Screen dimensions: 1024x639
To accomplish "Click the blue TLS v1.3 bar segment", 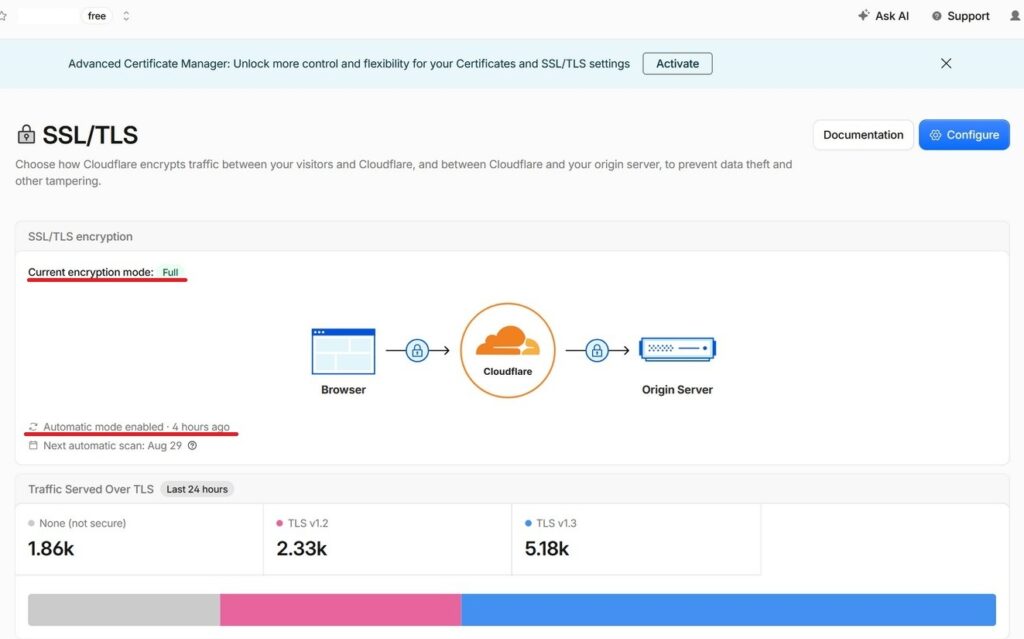I will pyautogui.click(x=728, y=610).
